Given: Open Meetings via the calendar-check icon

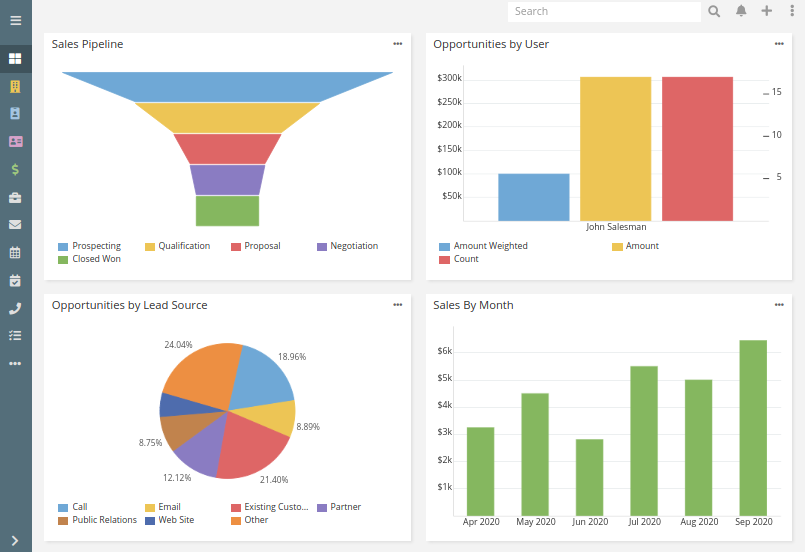Looking at the screenshot, I should pyautogui.click(x=15, y=280).
